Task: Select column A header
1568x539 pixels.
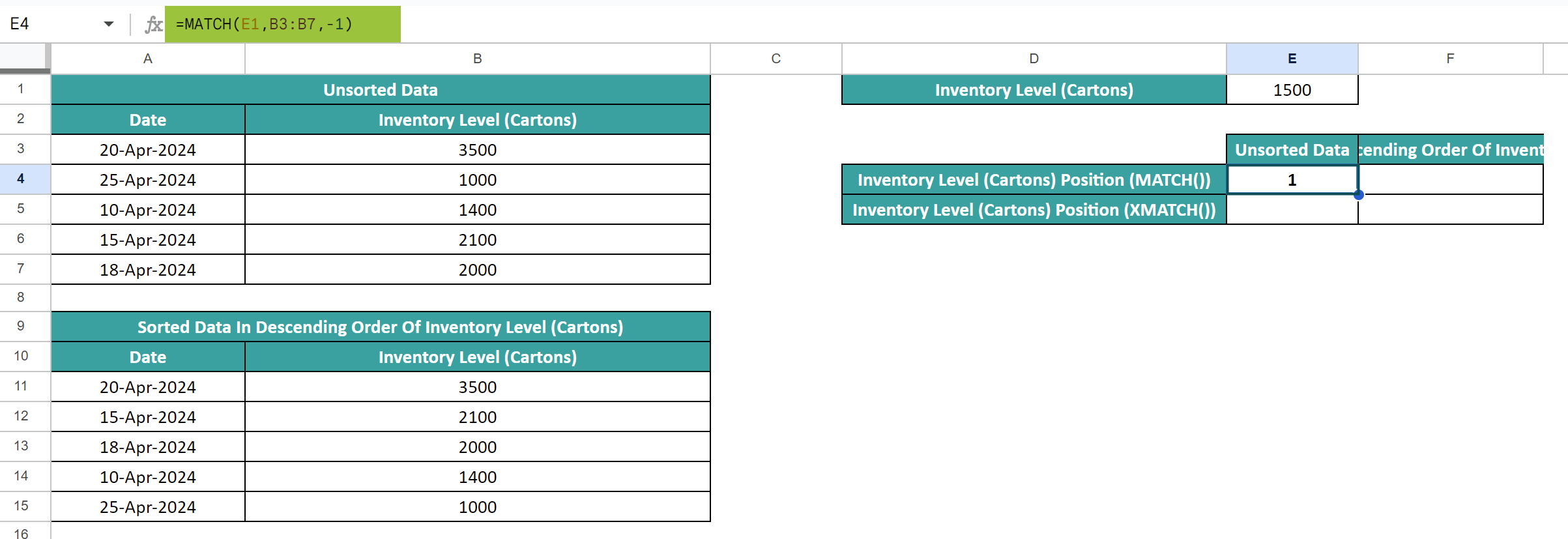Action: (148, 59)
